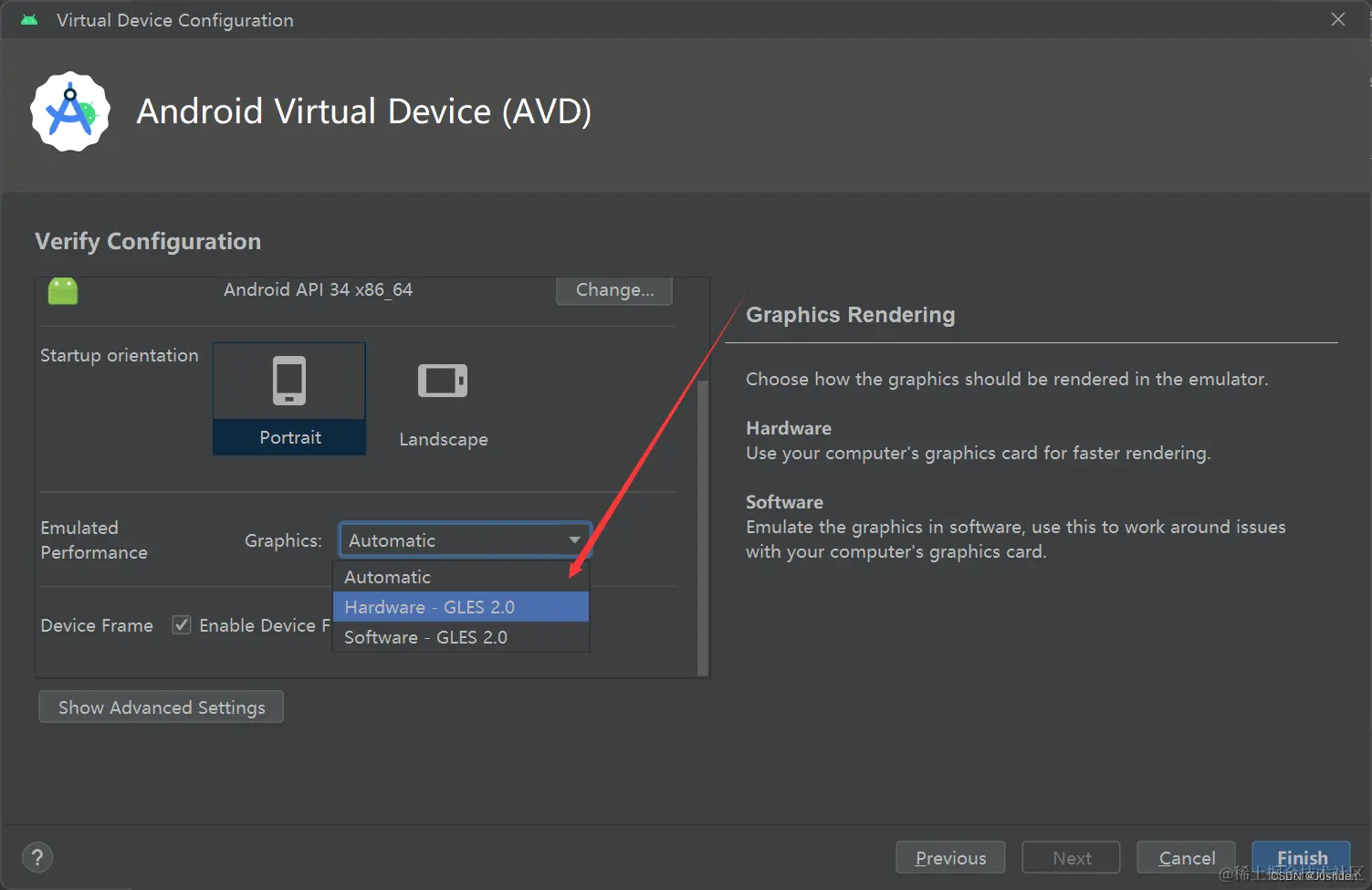Image resolution: width=1372 pixels, height=890 pixels.
Task: Click the 'Software' help heading
Action: pyautogui.click(x=784, y=502)
